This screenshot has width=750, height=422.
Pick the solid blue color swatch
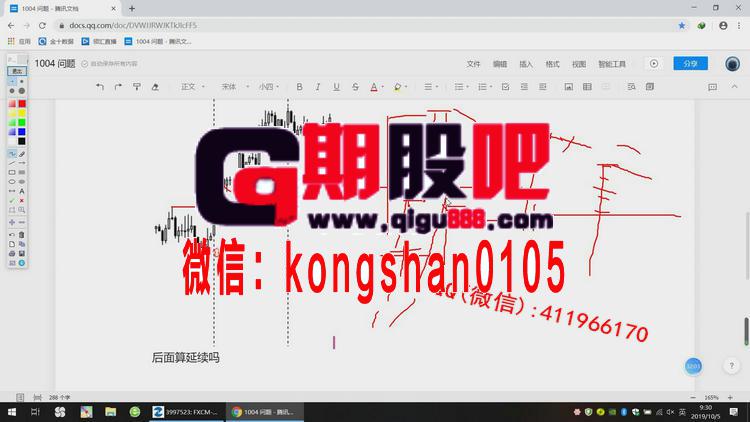tap(22, 132)
